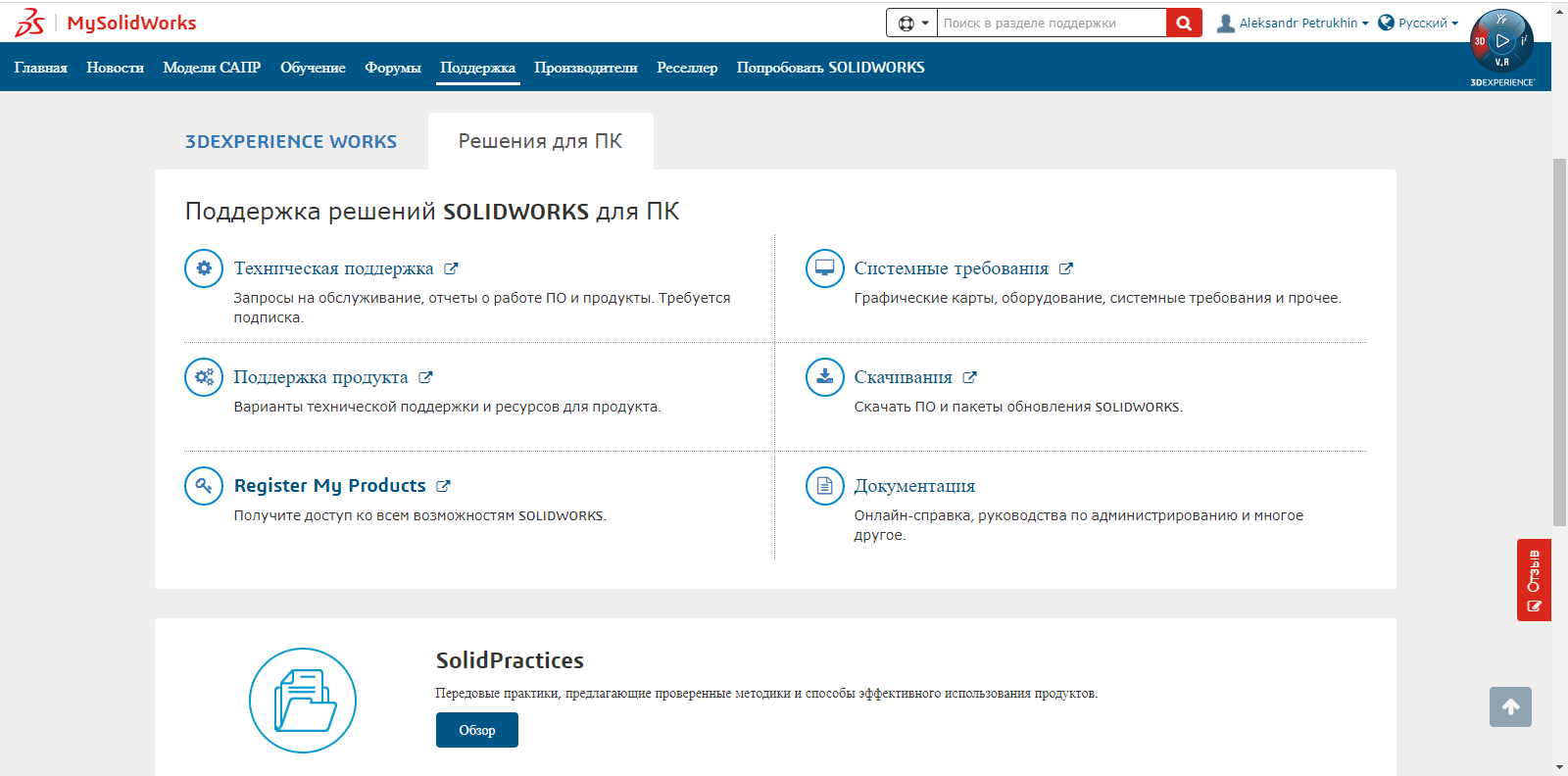Click the Register My Products key icon
This screenshot has width=1568, height=776.
coord(204,486)
